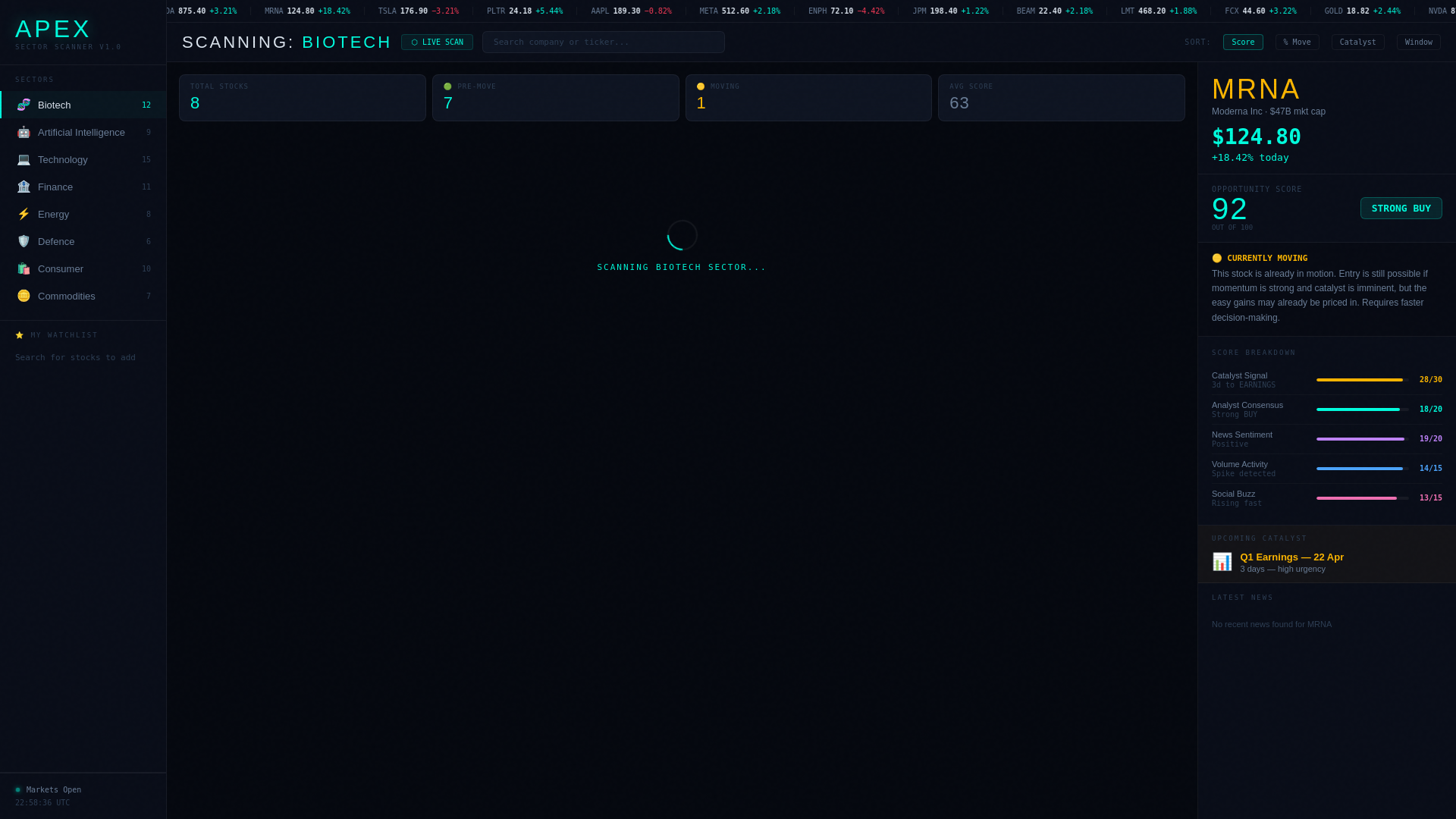1456x819 pixels.
Task: Click the opportunity score 92
Action: tap(1229, 209)
